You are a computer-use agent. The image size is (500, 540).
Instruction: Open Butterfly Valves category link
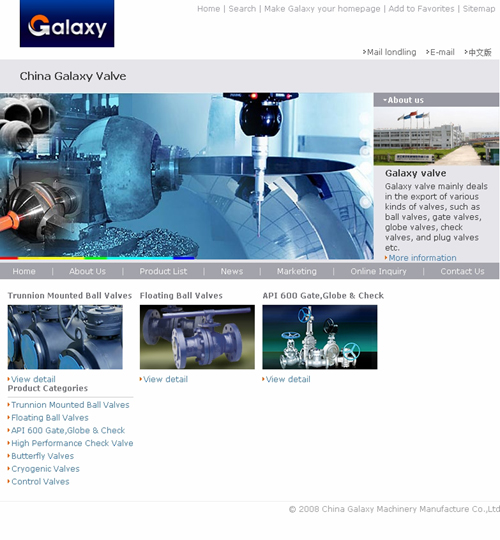point(42,456)
